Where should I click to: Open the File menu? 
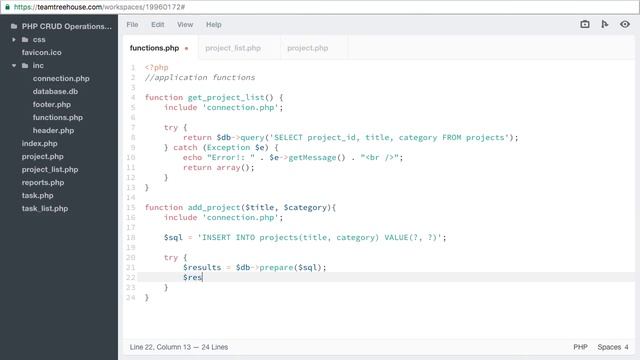click(132, 24)
